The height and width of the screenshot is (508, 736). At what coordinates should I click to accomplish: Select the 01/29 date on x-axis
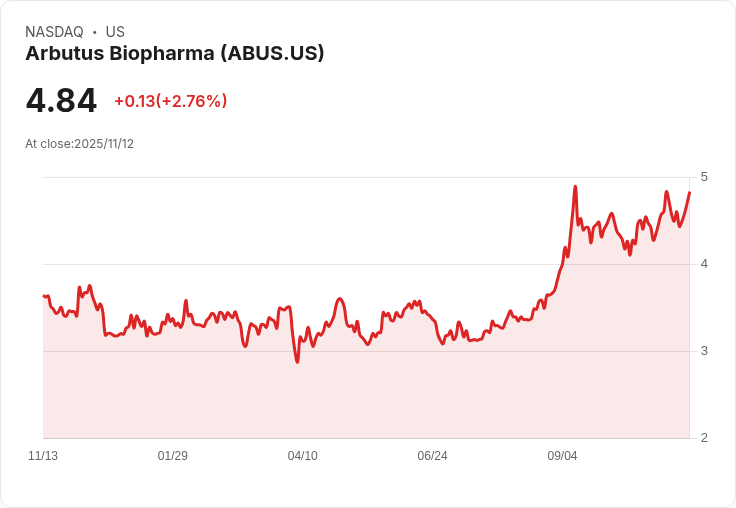tap(173, 456)
